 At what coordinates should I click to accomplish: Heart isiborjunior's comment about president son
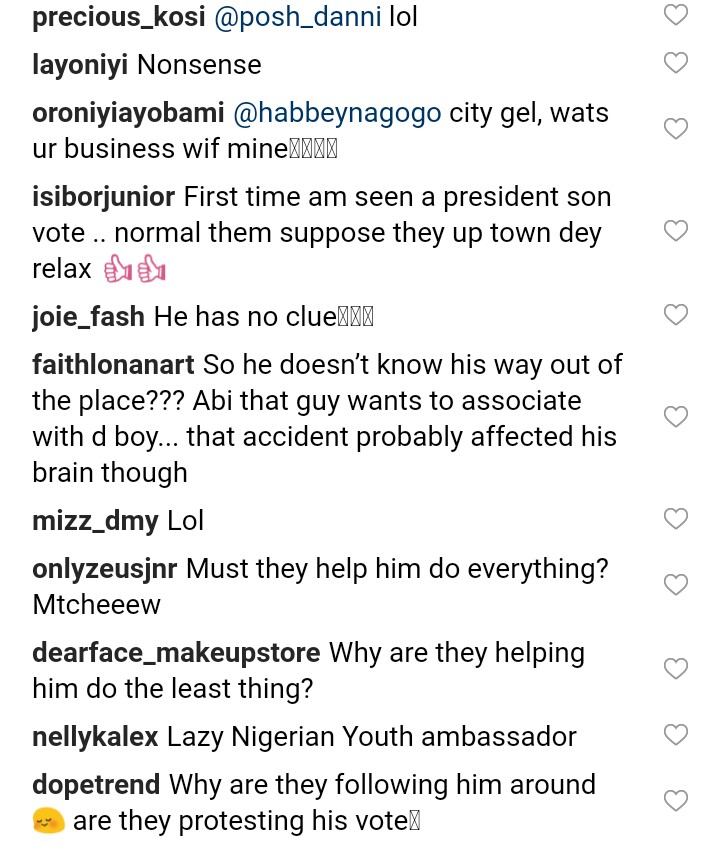(x=676, y=231)
